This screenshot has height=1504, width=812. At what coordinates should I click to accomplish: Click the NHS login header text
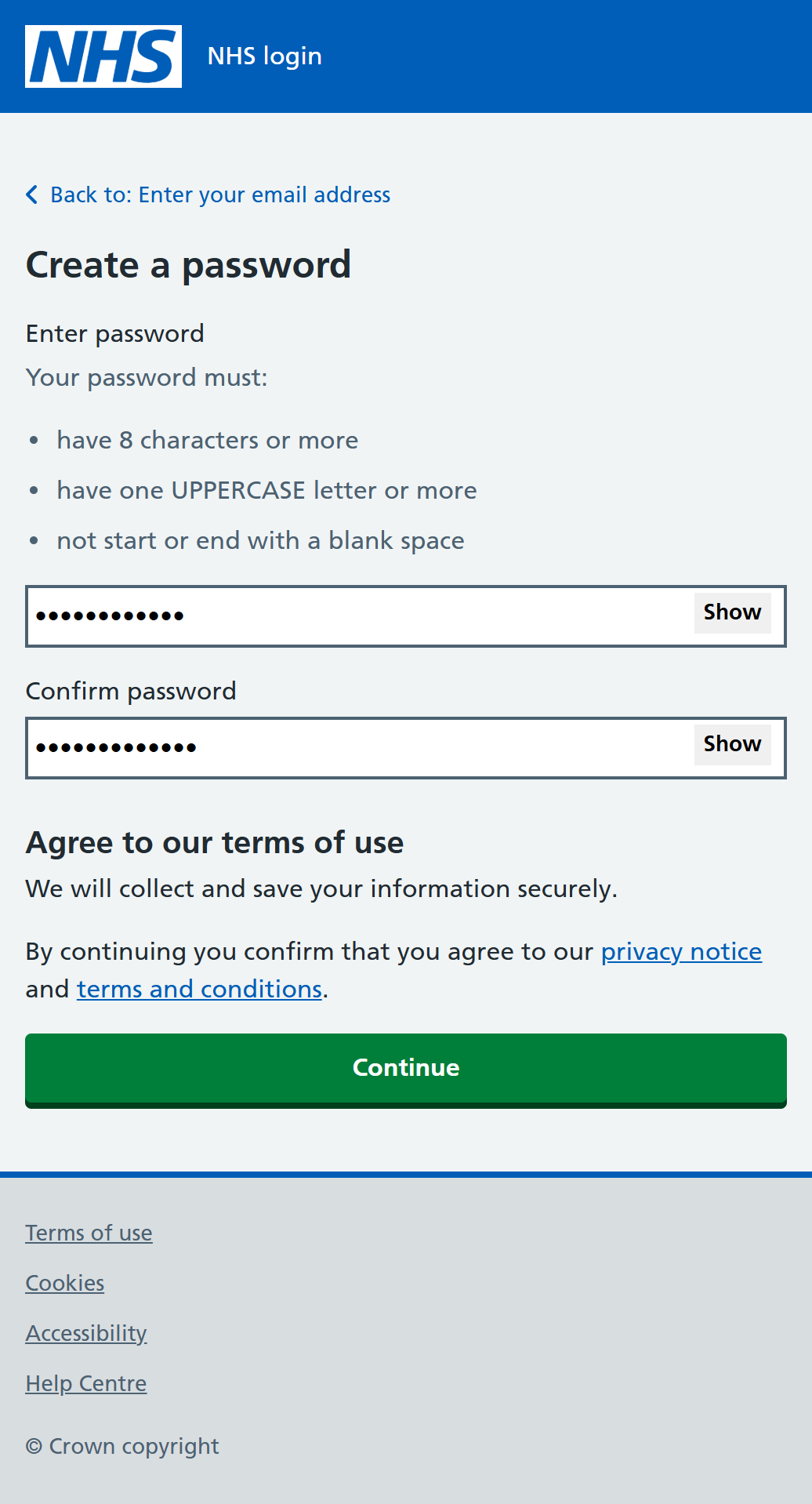click(264, 56)
